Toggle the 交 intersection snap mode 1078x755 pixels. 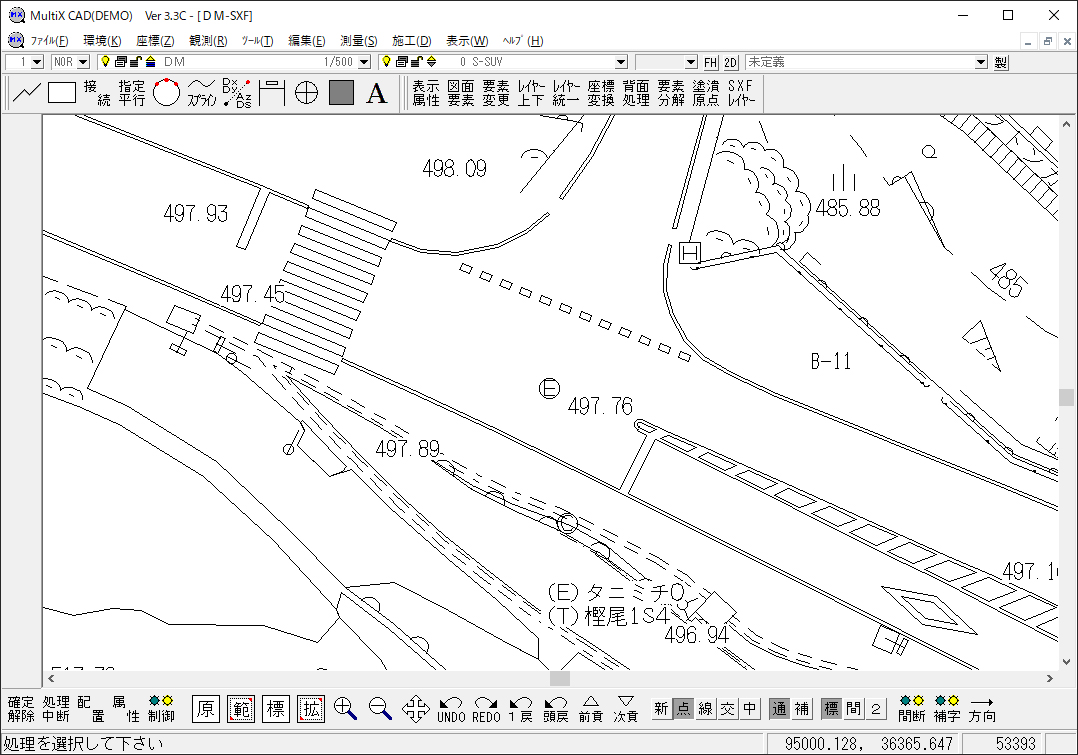(x=728, y=709)
